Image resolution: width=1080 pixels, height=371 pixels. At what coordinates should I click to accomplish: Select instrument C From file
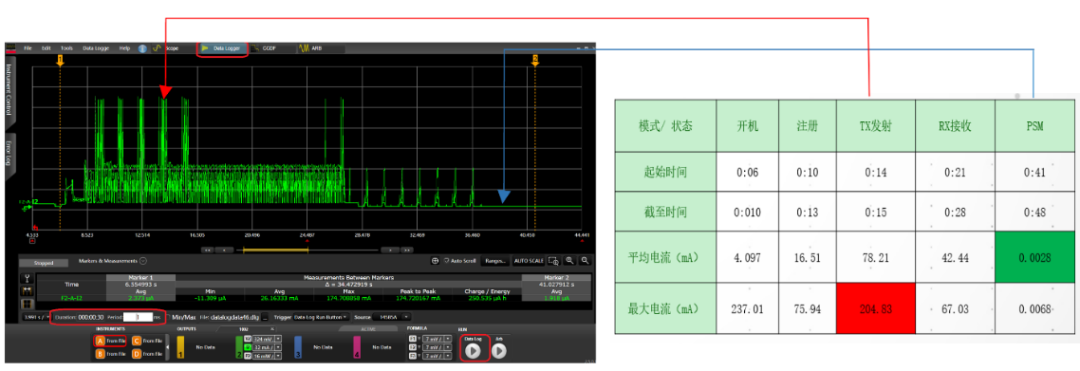coord(147,341)
